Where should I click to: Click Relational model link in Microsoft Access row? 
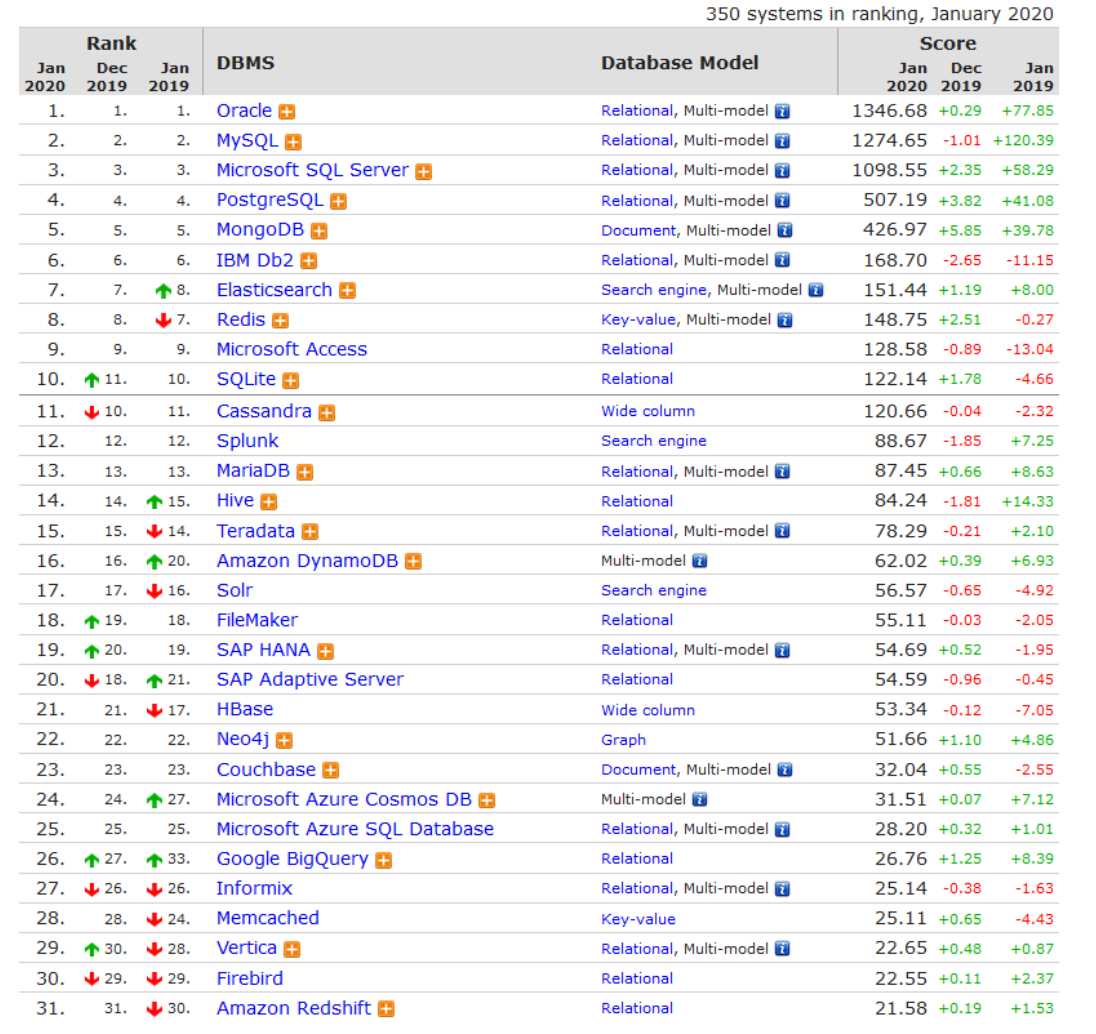pos(637,350)
